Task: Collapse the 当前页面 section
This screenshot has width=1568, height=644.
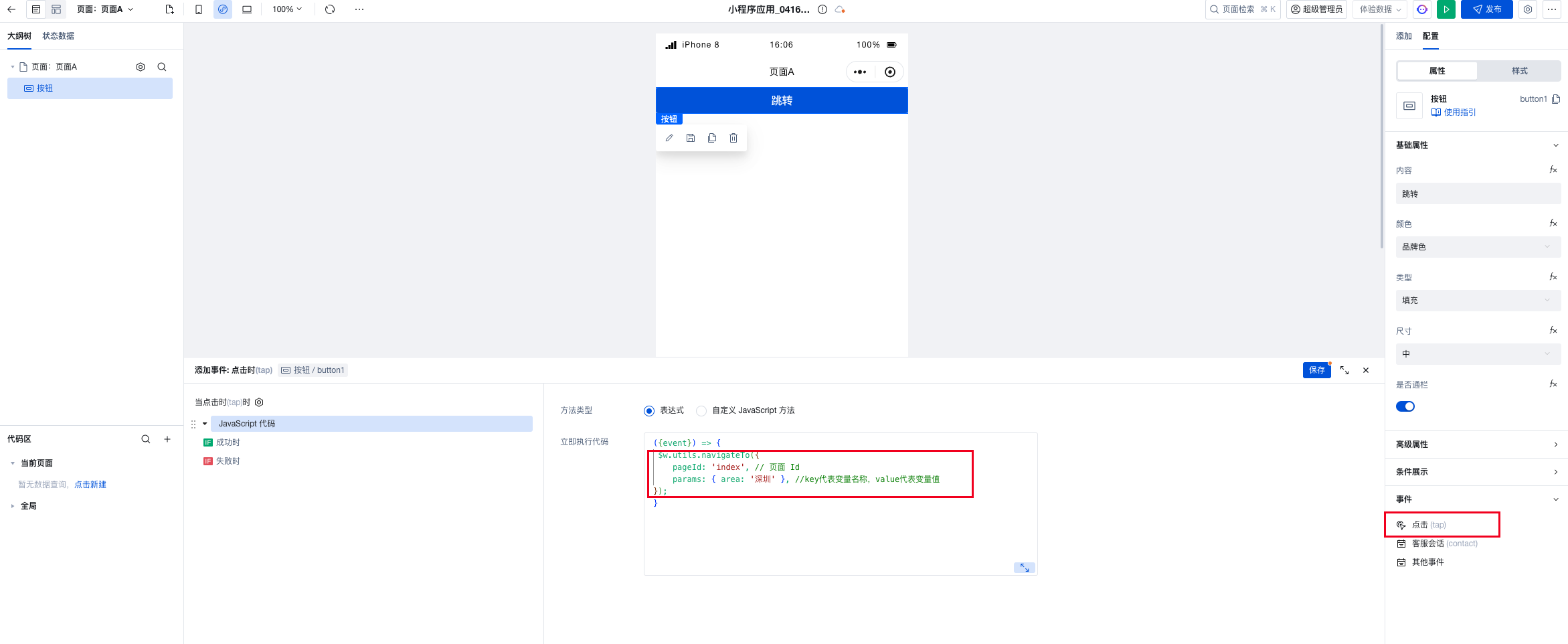Action: click(13, 463)
